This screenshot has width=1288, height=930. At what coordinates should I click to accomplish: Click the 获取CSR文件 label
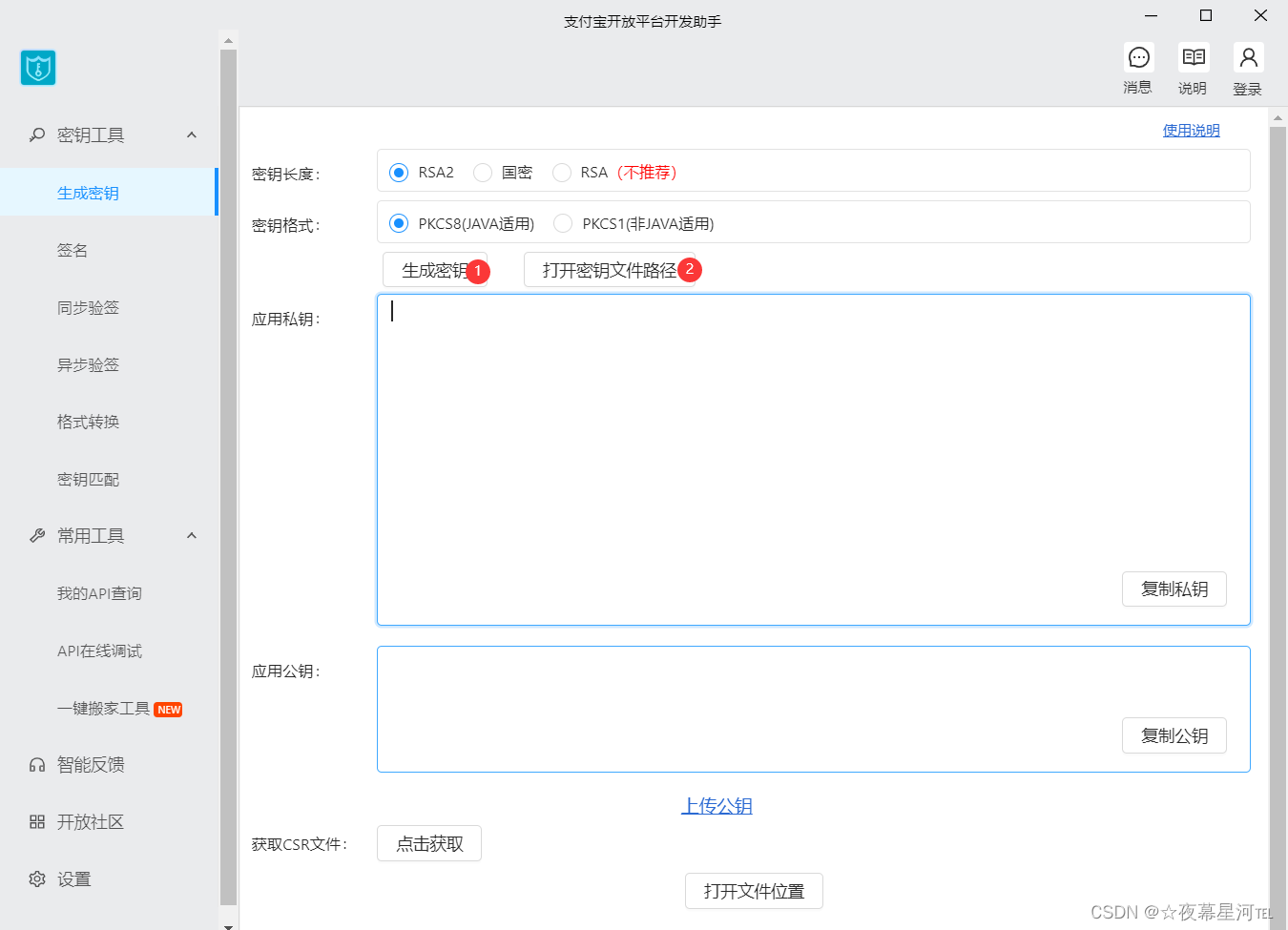click(300, 844)
